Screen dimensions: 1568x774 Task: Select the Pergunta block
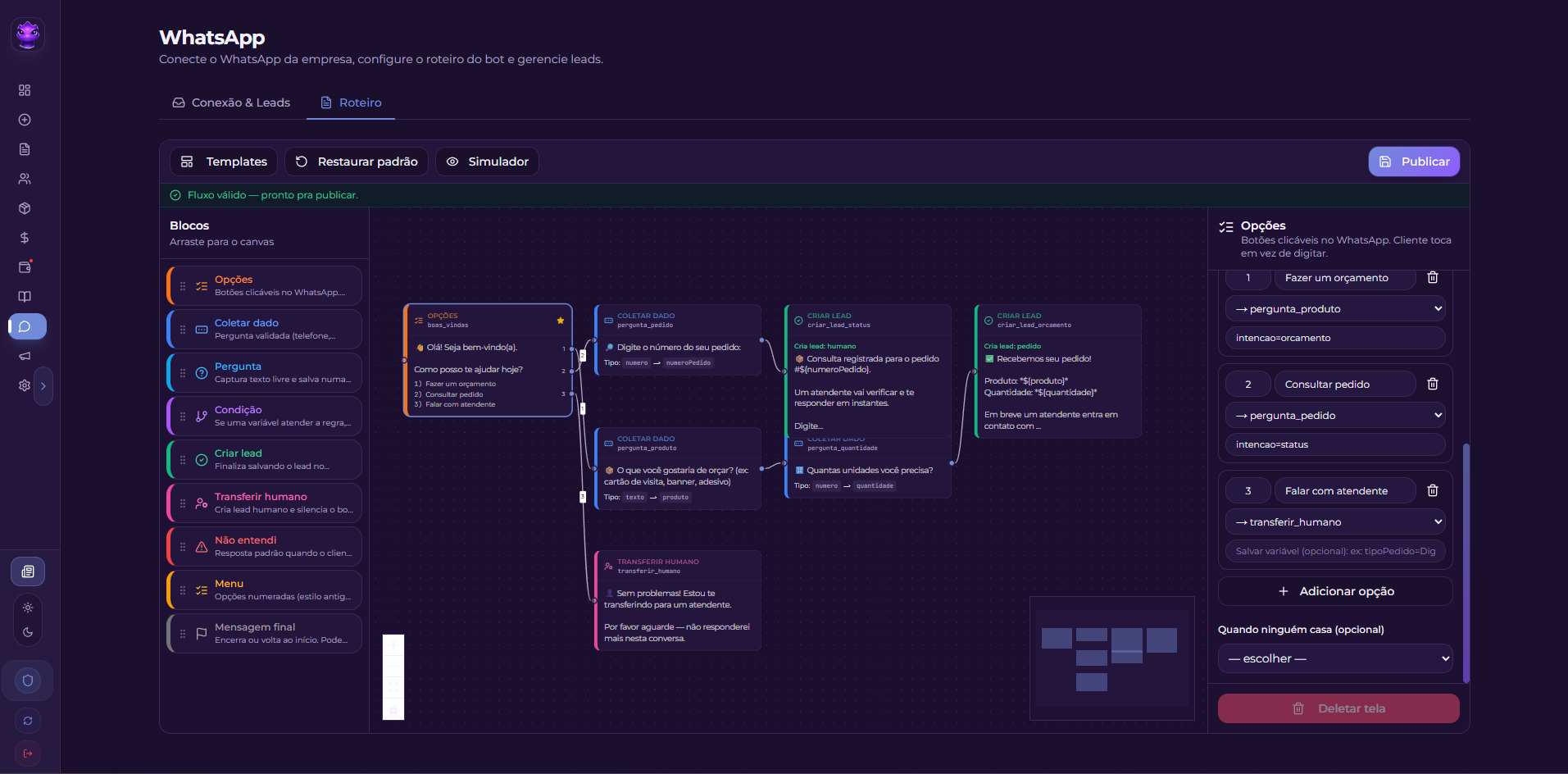265,372
